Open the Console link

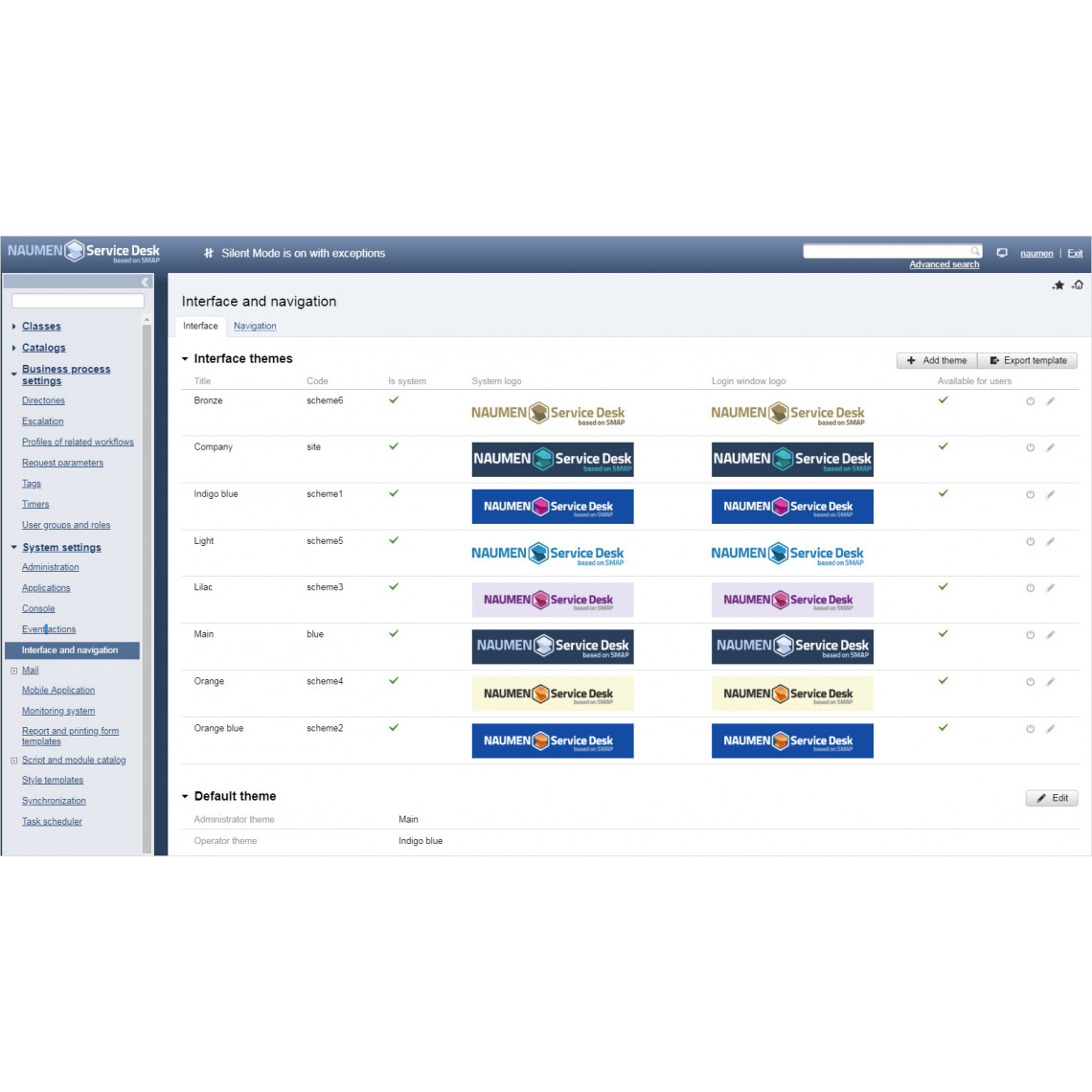38,608
